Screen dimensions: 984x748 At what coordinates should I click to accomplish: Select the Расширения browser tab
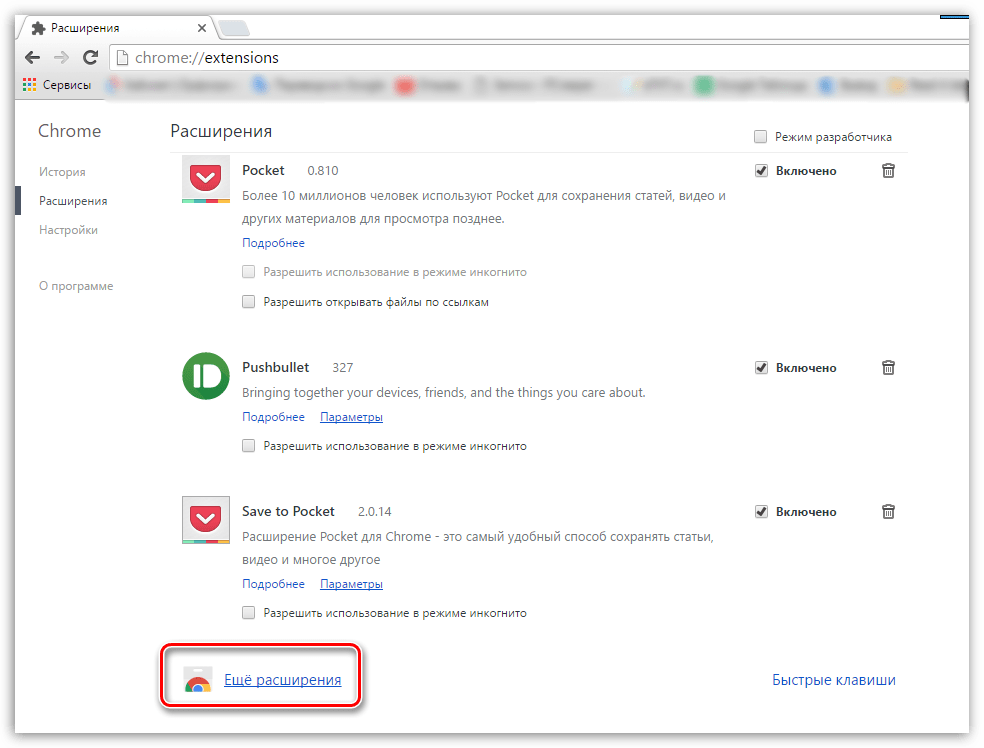[116, 28]
